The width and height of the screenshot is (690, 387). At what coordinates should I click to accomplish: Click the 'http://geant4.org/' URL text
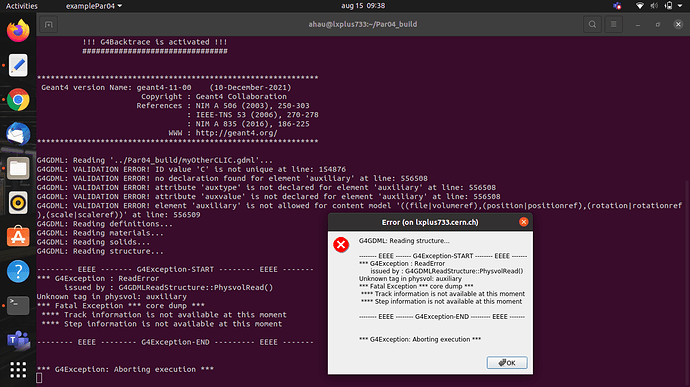tap(236, 133)
